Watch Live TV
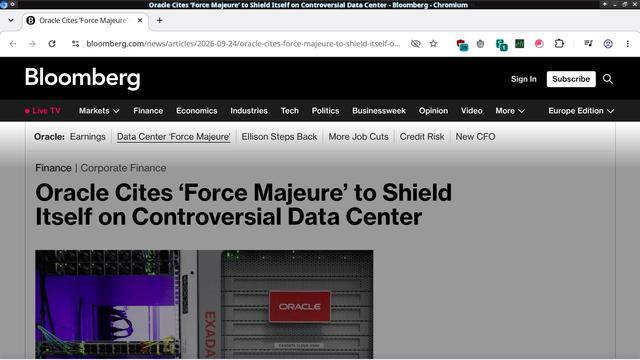Screen dimensions: 640x360 42,111
